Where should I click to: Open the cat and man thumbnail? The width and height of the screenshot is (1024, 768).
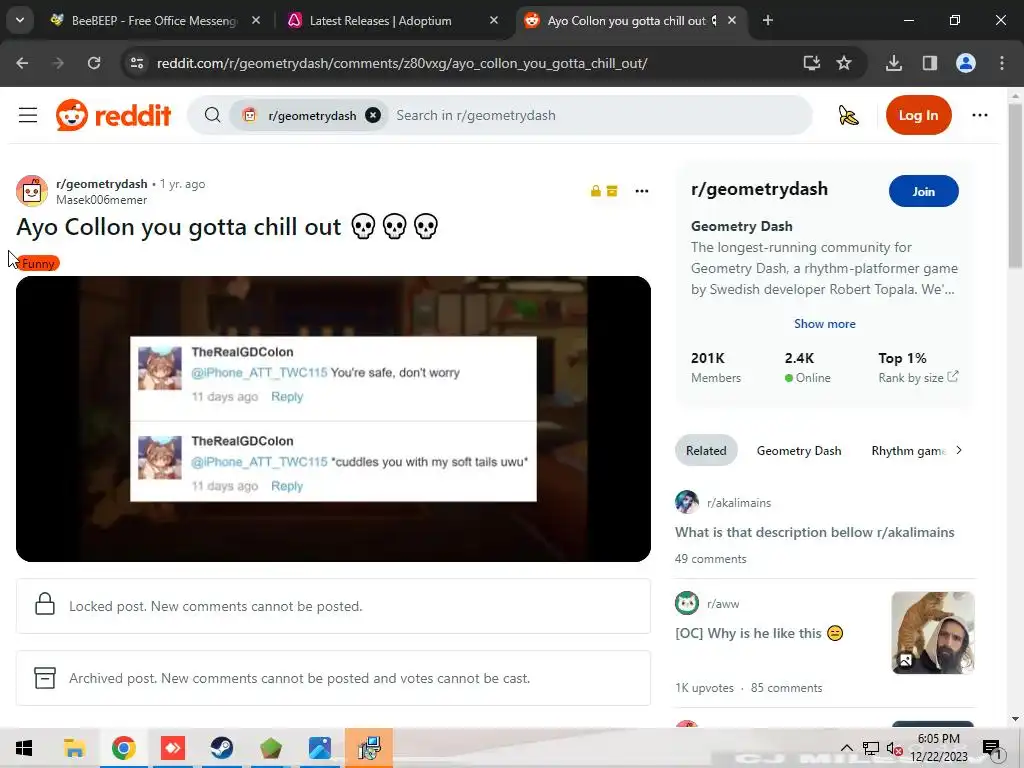(x=933, y=633)
